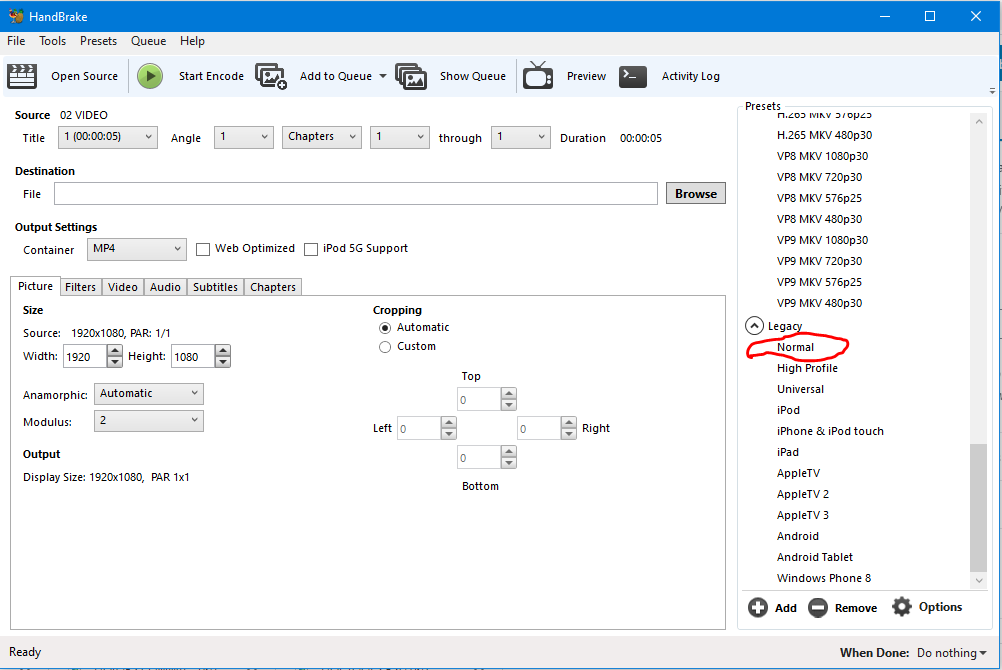Open the Anamorphic dropdown
1002x670 pixels.
(148, 394)
